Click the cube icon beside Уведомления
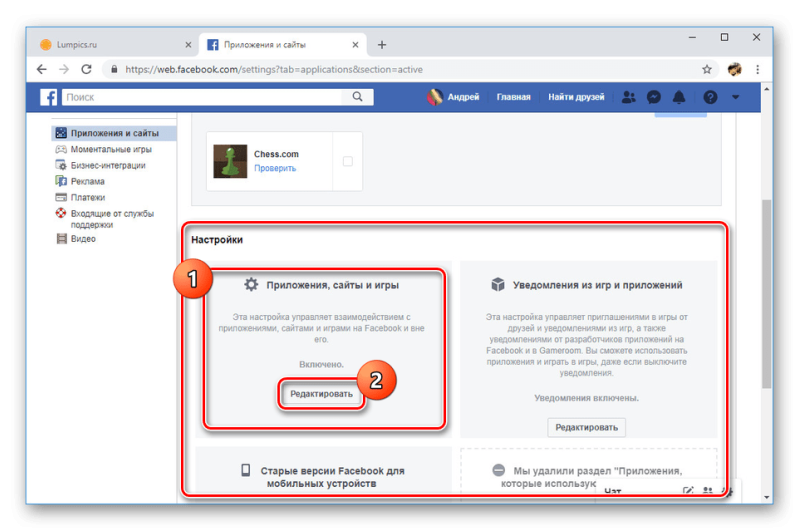800x531 pixels. (497, 284)
